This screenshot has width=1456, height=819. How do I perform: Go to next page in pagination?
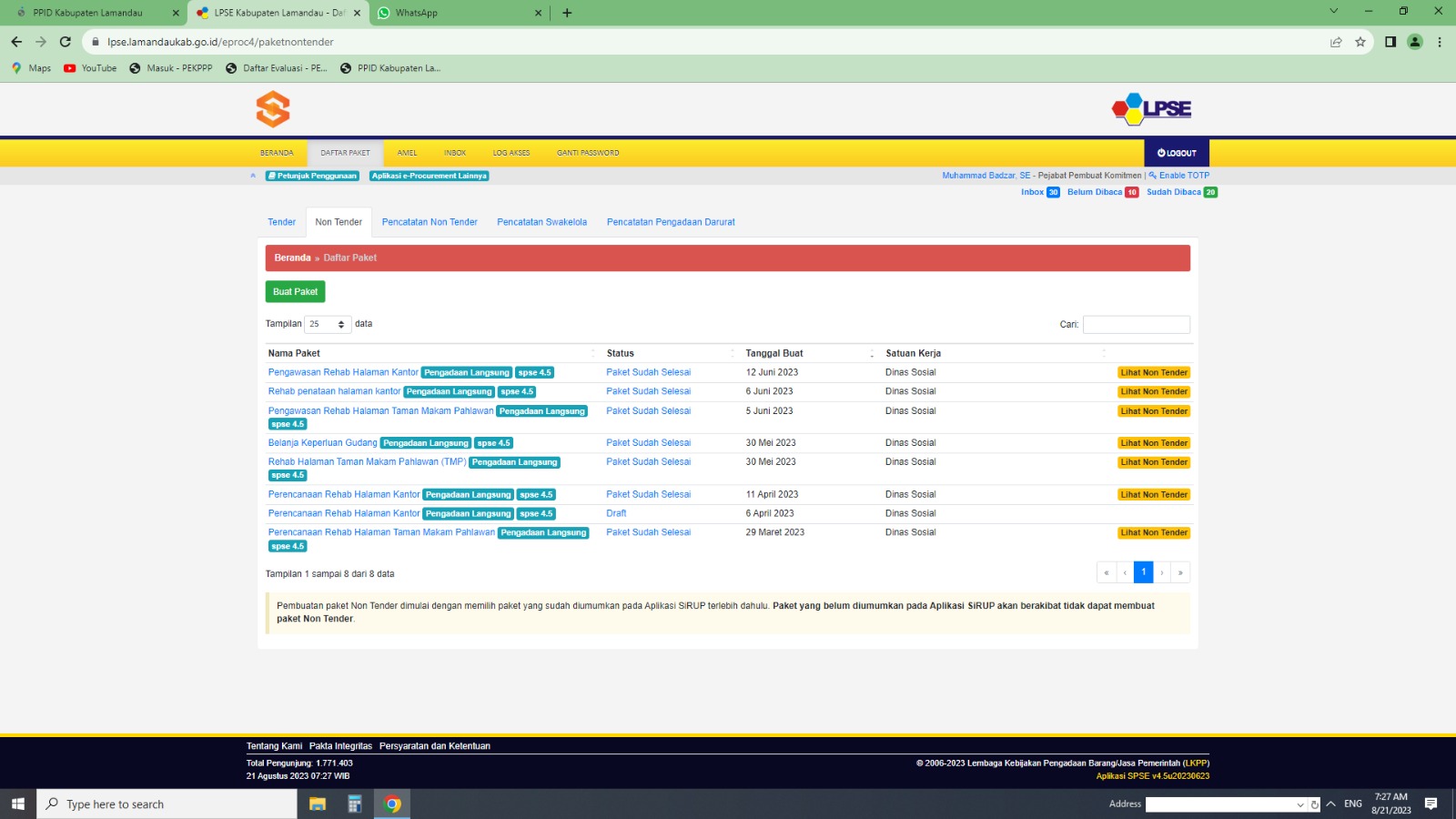[x=1162, y=572]
